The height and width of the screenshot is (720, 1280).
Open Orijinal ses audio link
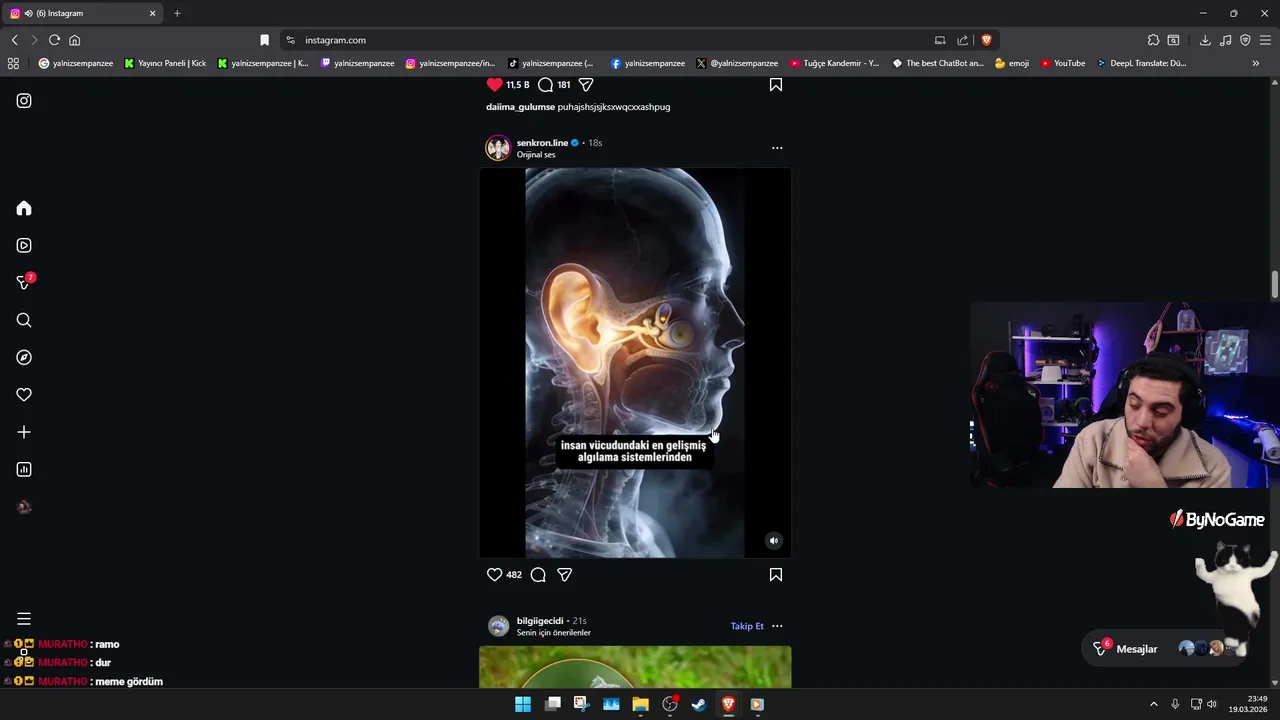536,155
